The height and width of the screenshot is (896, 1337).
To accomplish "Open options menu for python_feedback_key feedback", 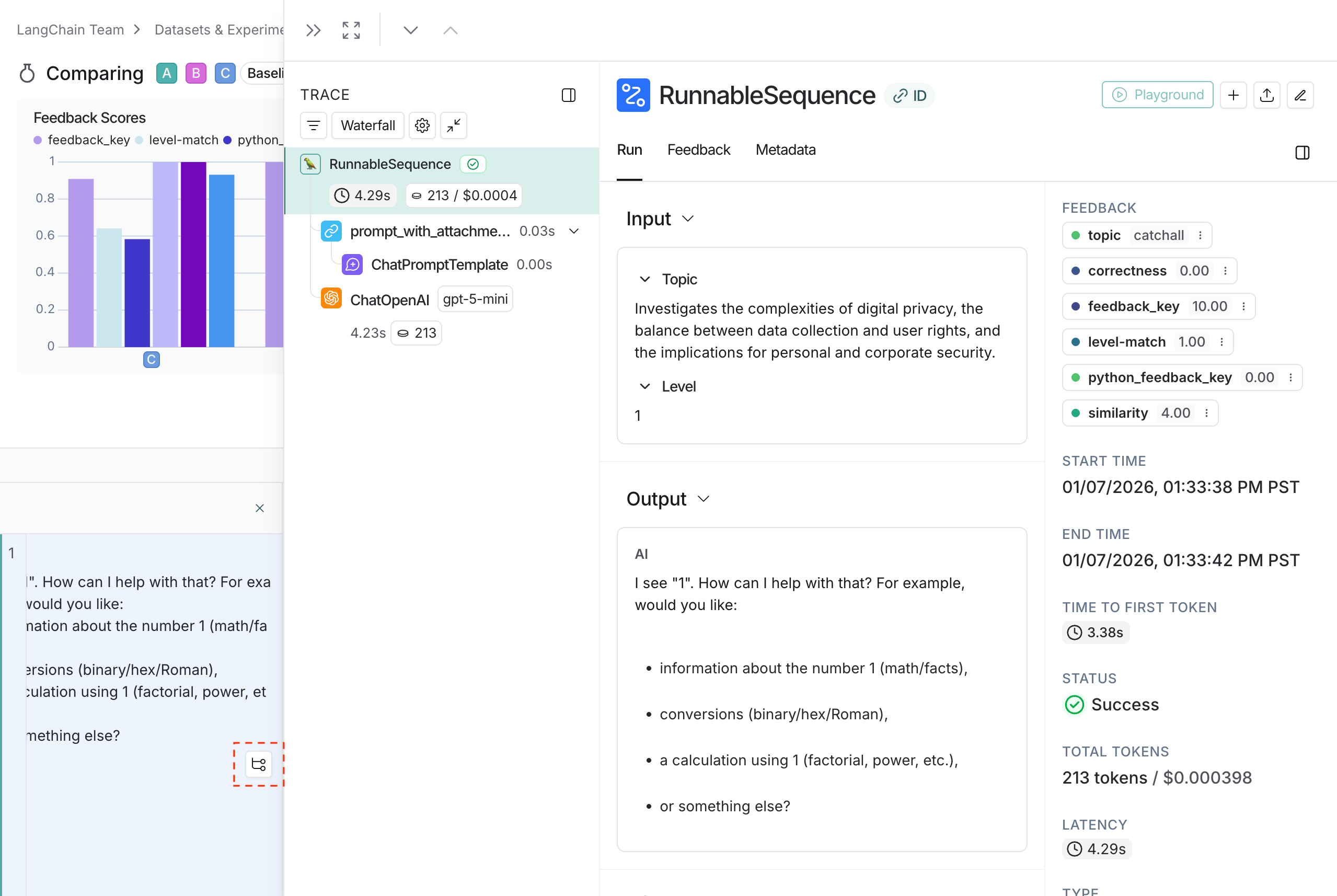I will pyautogui.click(x=1290, y=378).
